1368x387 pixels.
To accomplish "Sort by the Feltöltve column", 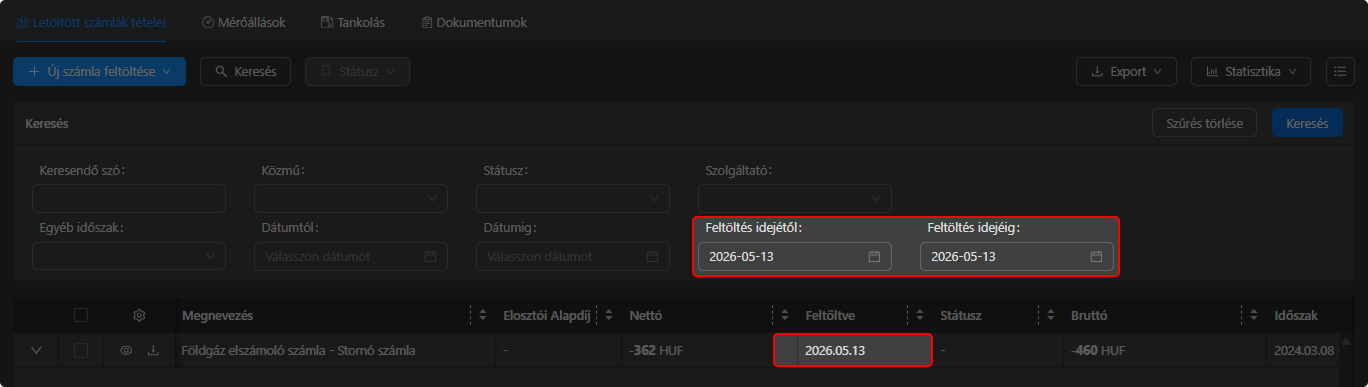I will tap(921, 315).
